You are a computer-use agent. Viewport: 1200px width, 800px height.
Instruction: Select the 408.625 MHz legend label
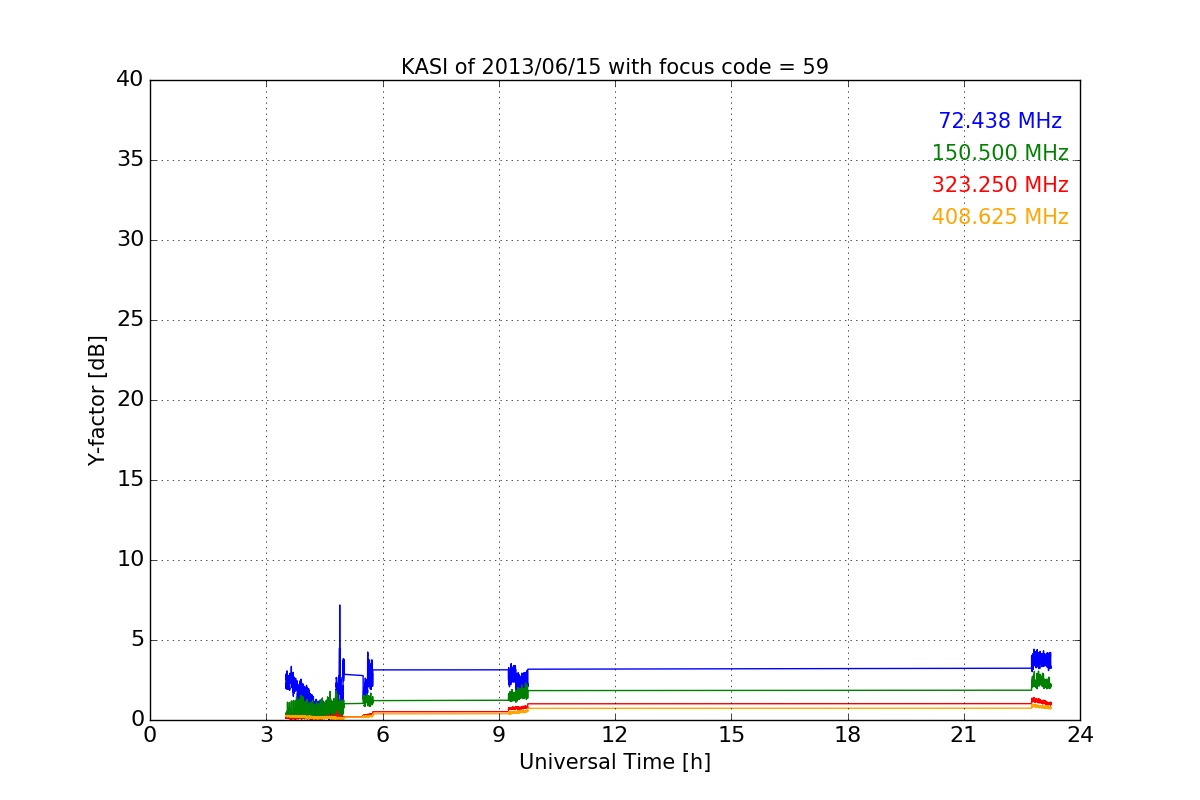click(x=1000, y=217)
